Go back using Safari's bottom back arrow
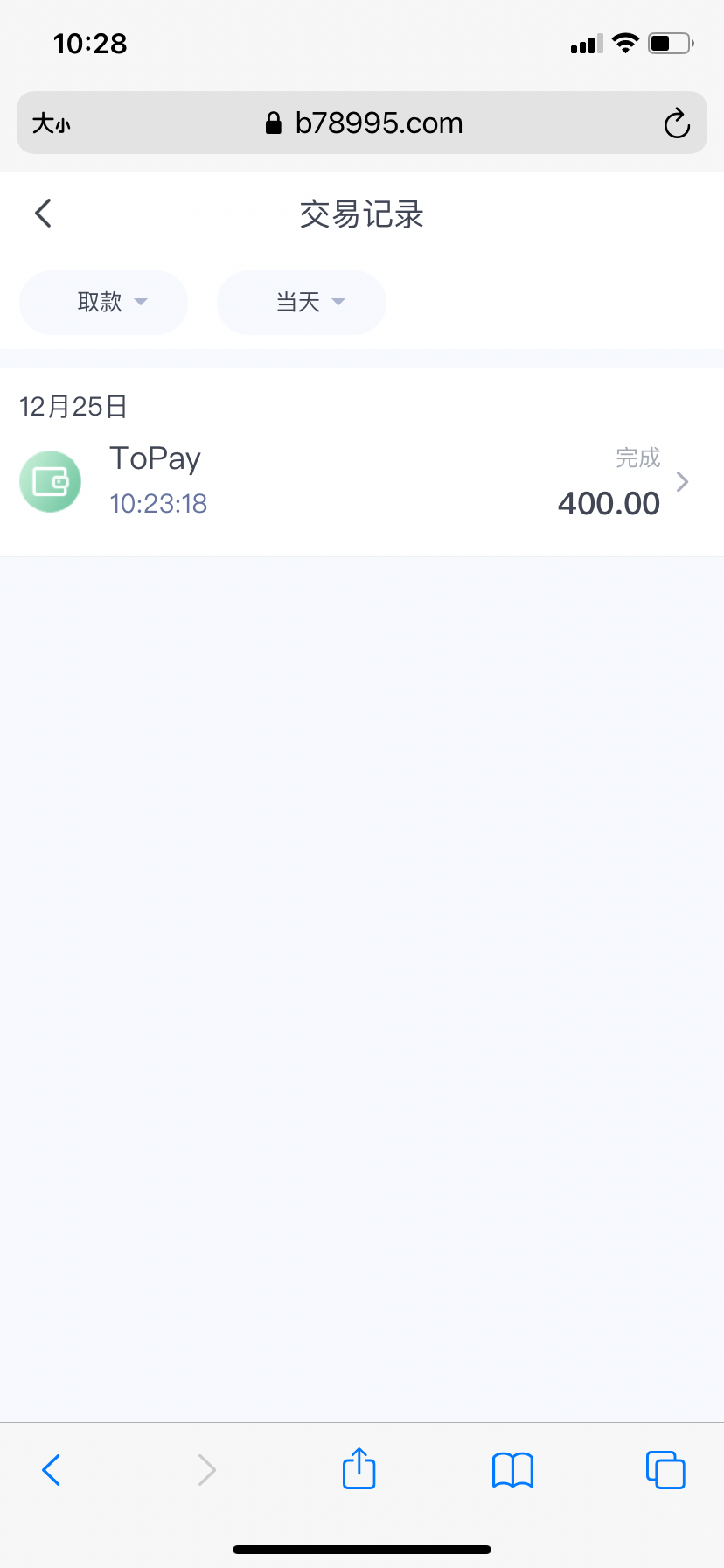 [x=52, y=1470]
